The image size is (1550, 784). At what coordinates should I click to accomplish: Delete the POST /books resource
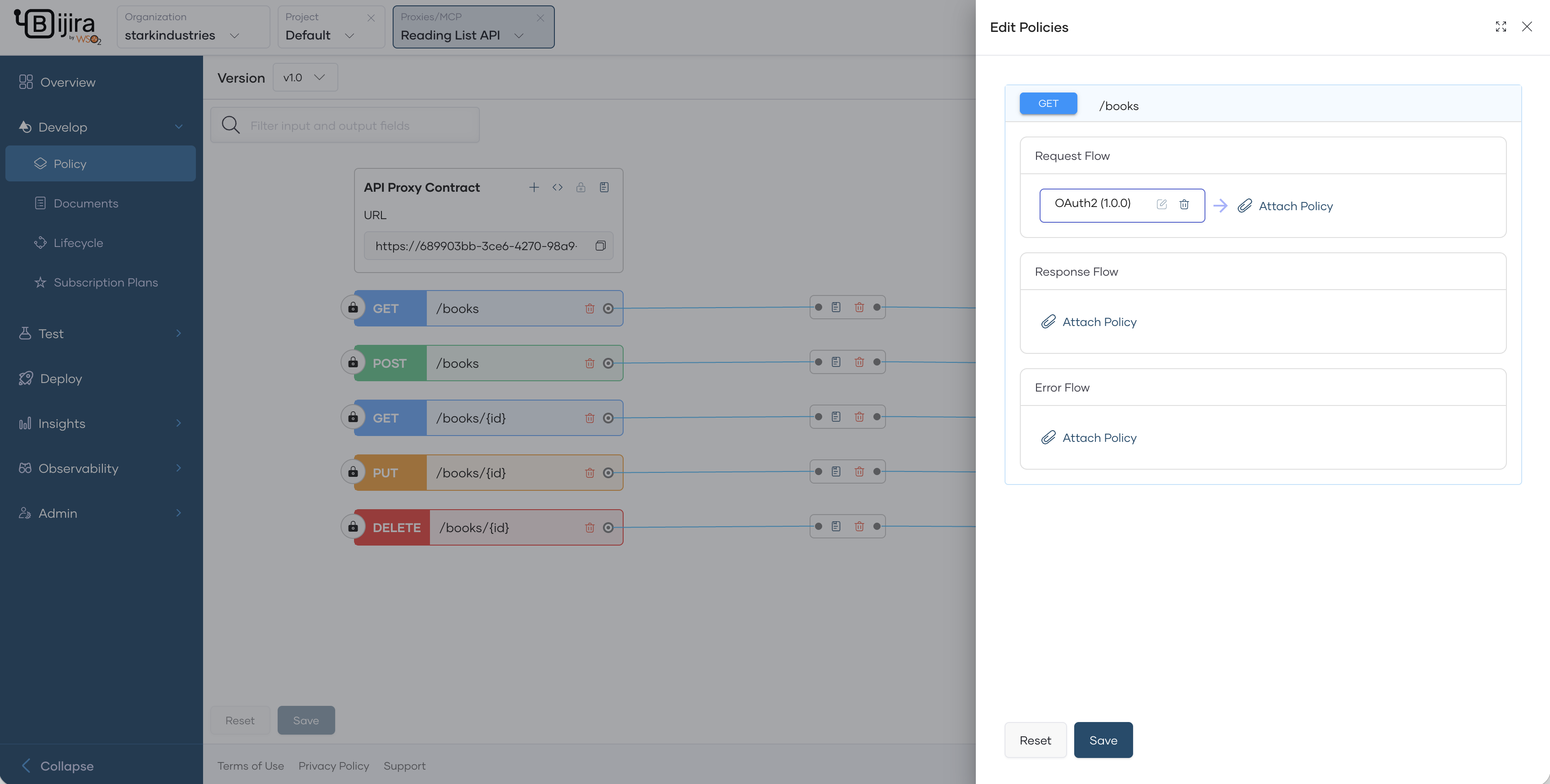tap(589, 363)
